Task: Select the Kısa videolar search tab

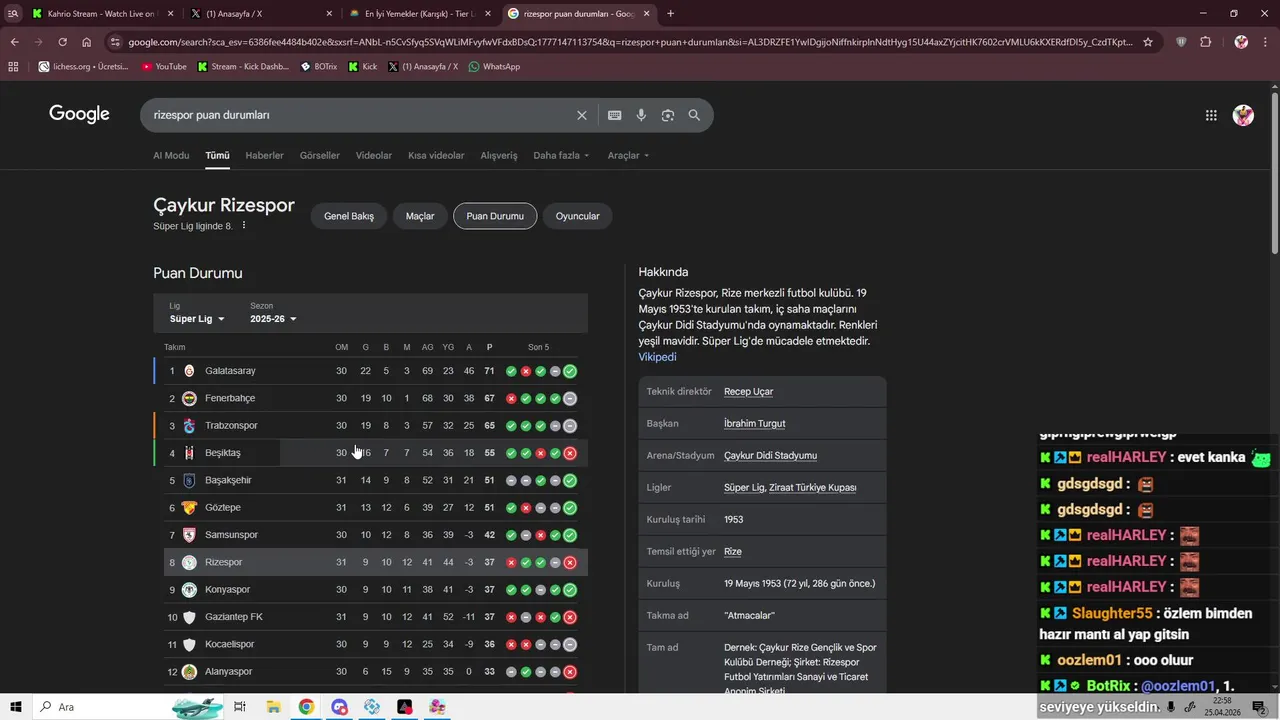Action: pos(436,155)
